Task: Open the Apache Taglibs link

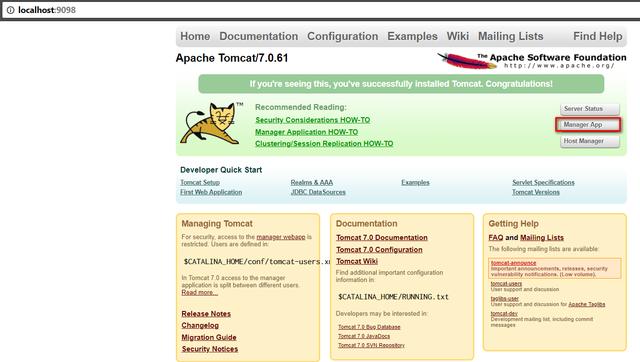Action: (587, 304)
